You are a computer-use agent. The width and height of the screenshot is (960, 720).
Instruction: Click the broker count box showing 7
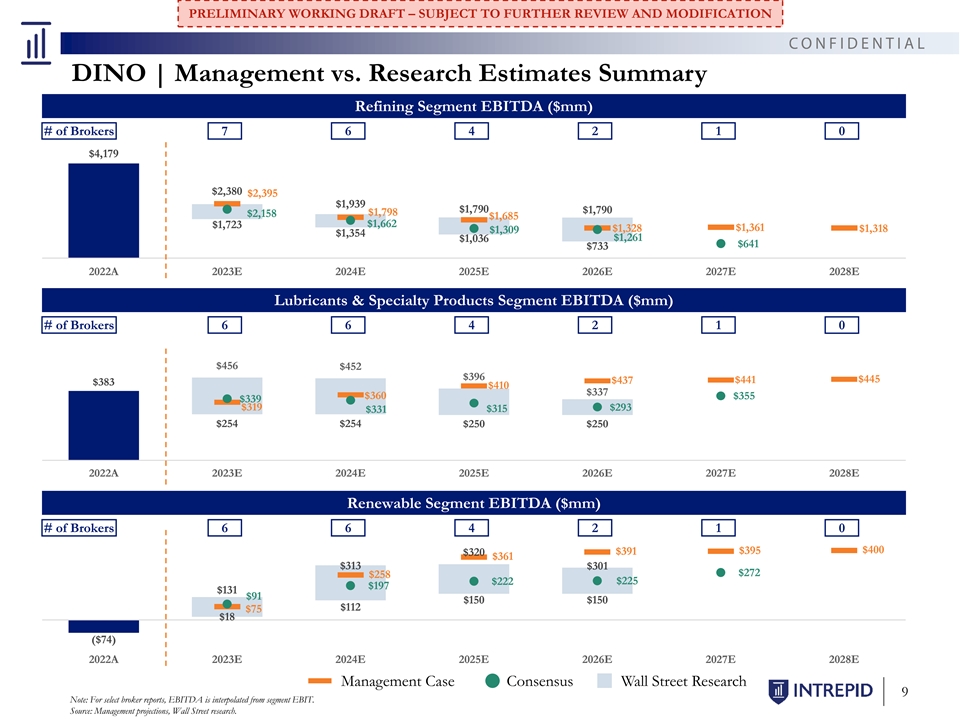225,131
